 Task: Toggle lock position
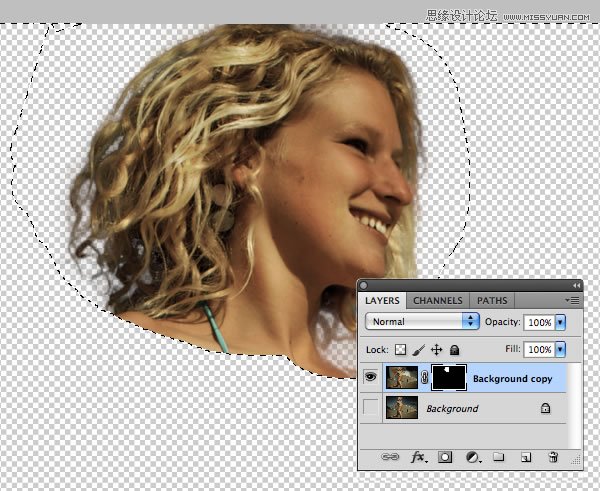[436, 351]
